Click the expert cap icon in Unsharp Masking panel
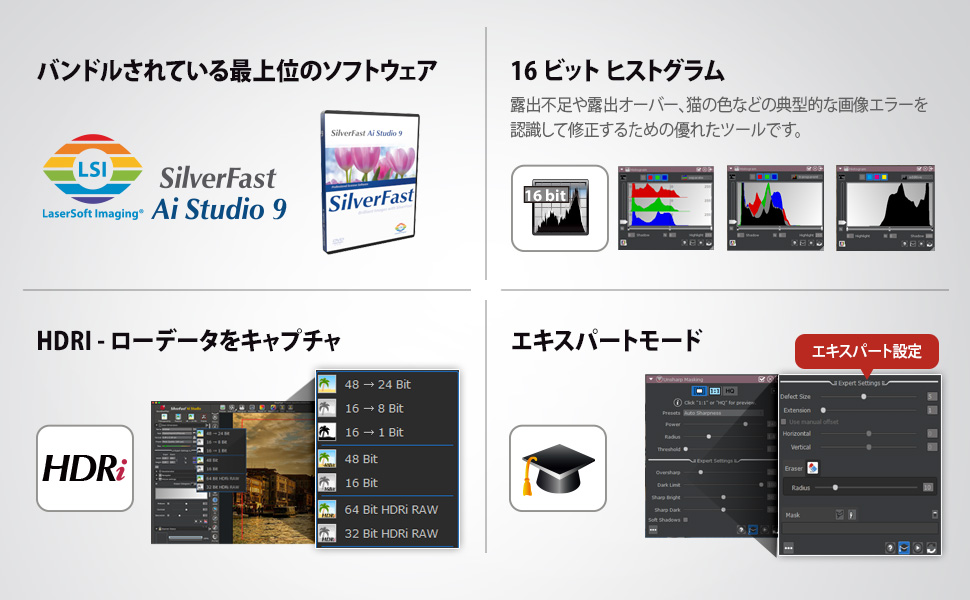This screenshot has height=600, width=970. [753, 530]
